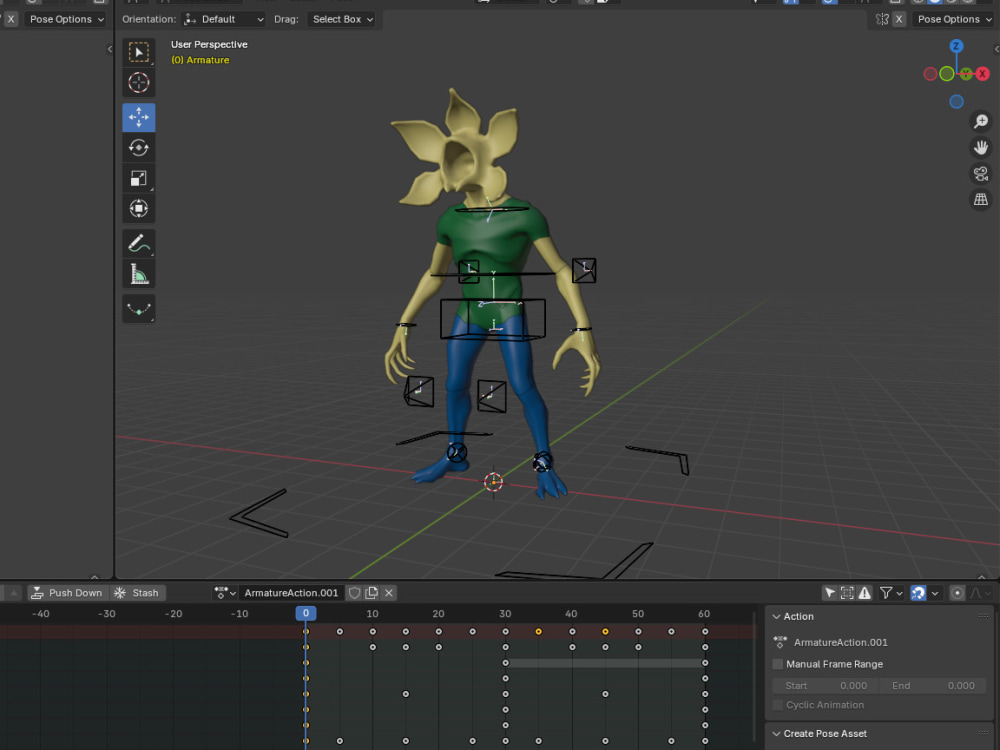1000x750 pixels.
Task: Select the Breakdowner pose tool
Action: pyautogui.click(x=138, y=309)
